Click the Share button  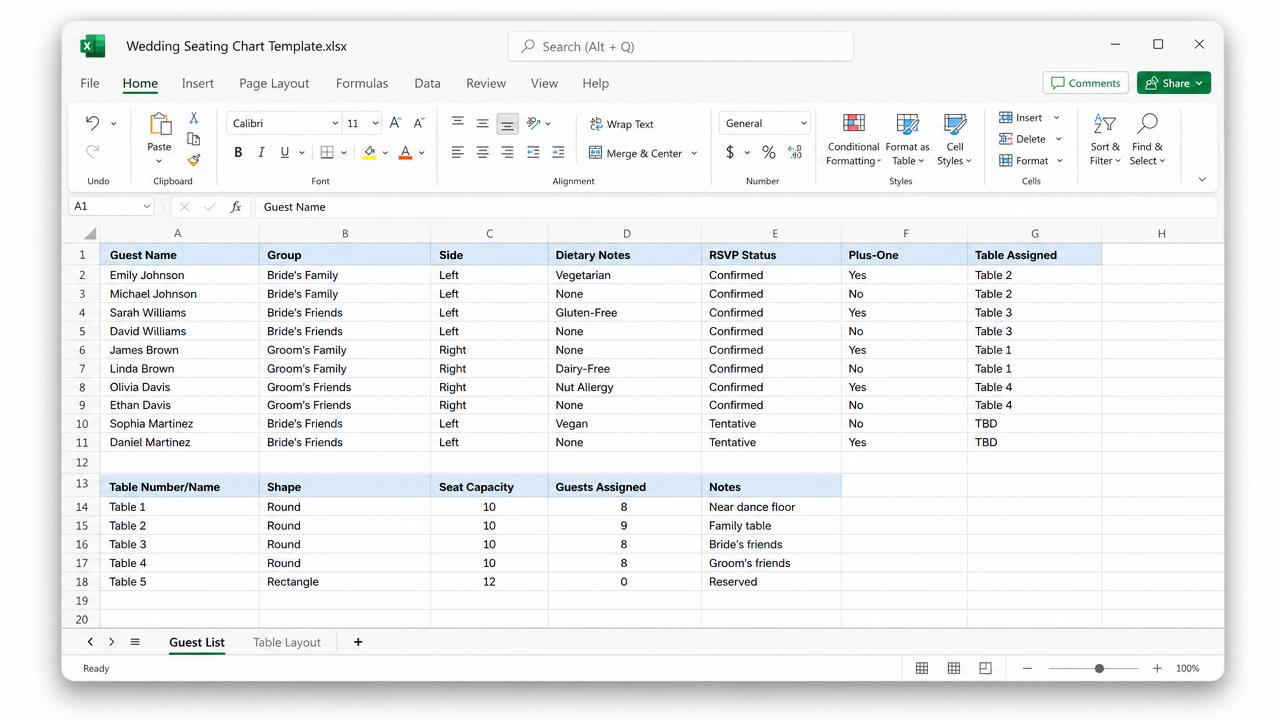[1174, 83]
